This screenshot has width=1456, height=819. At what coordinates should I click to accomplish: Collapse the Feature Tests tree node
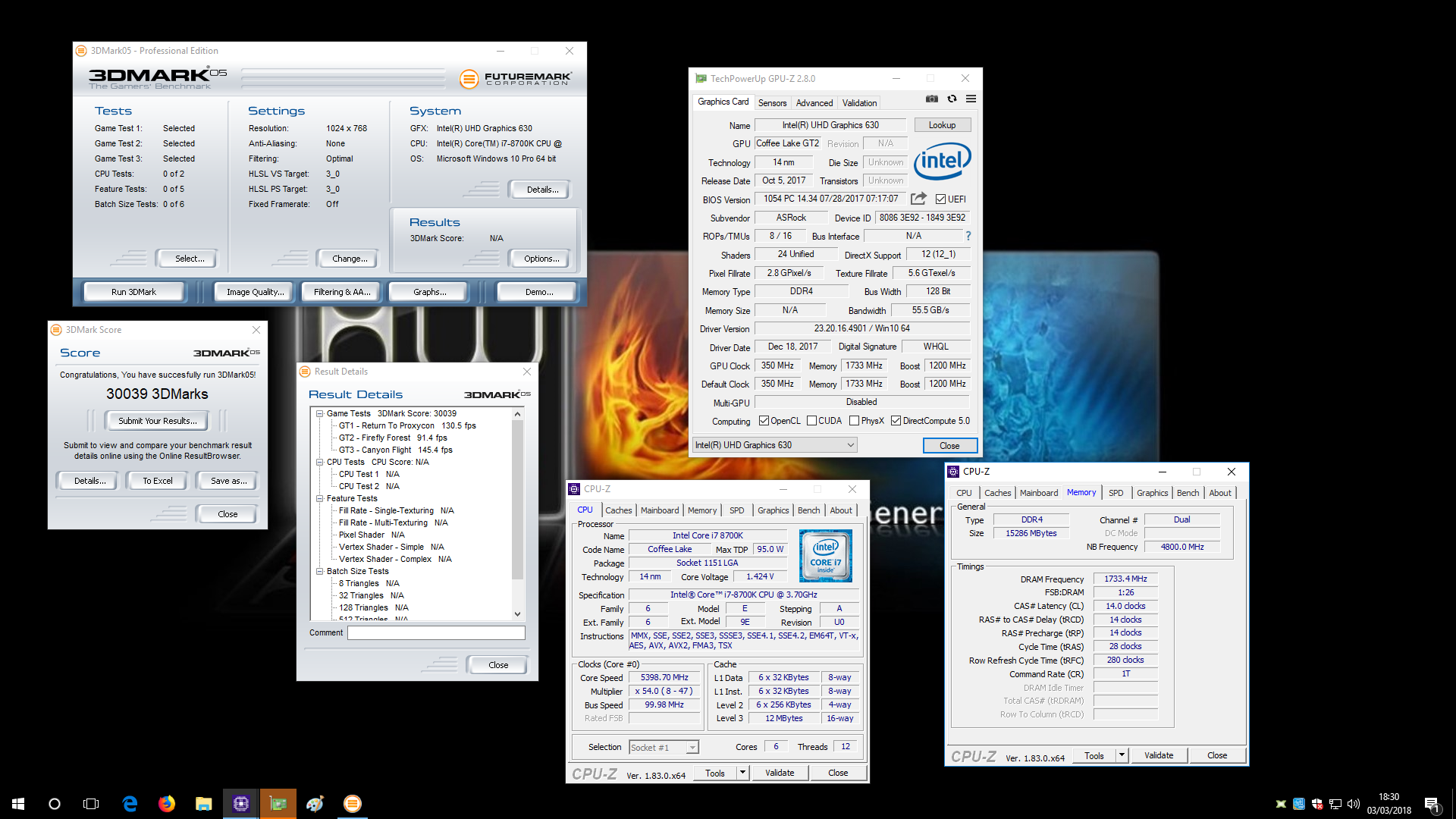point(320,499)
